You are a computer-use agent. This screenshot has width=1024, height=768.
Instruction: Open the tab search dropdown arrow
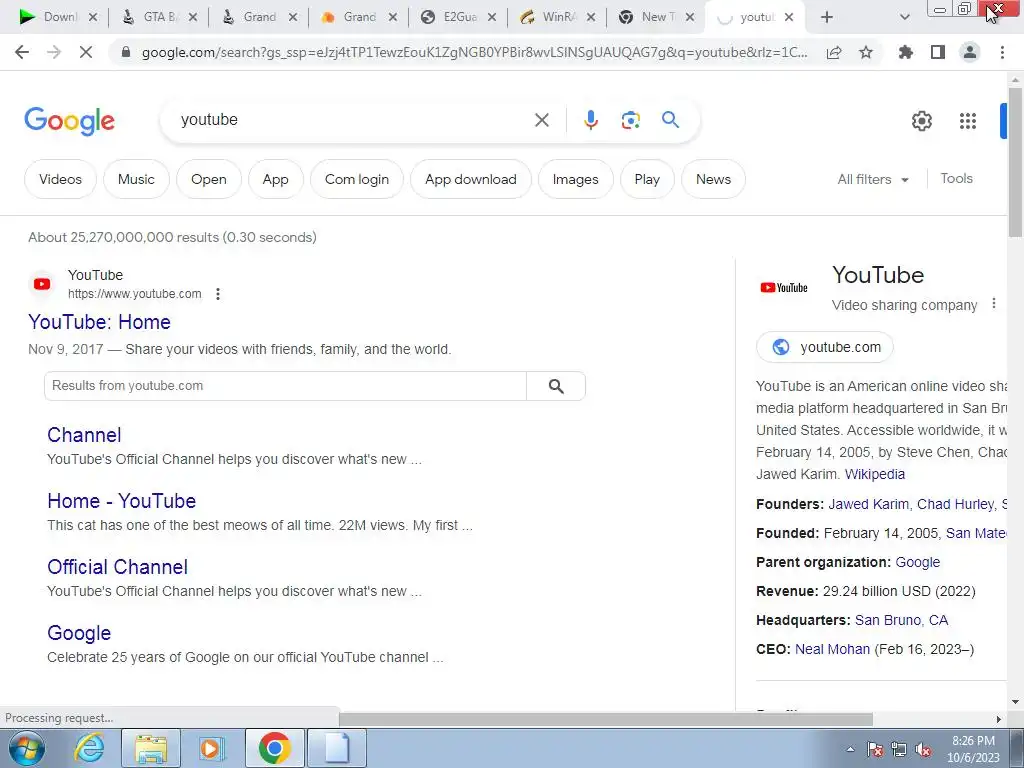pyautogui.click(x=904, y=17)
